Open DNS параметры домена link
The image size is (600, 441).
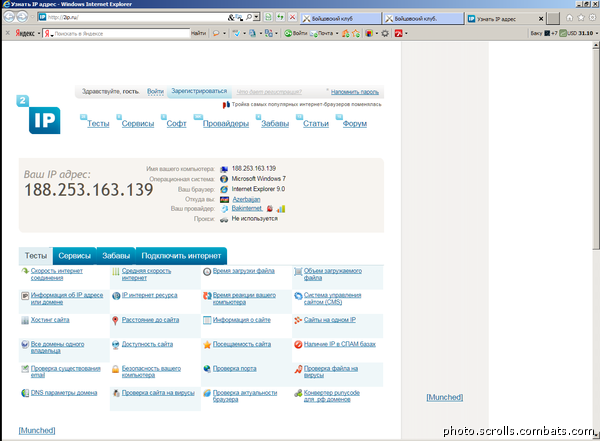click(x=64, y=393)
